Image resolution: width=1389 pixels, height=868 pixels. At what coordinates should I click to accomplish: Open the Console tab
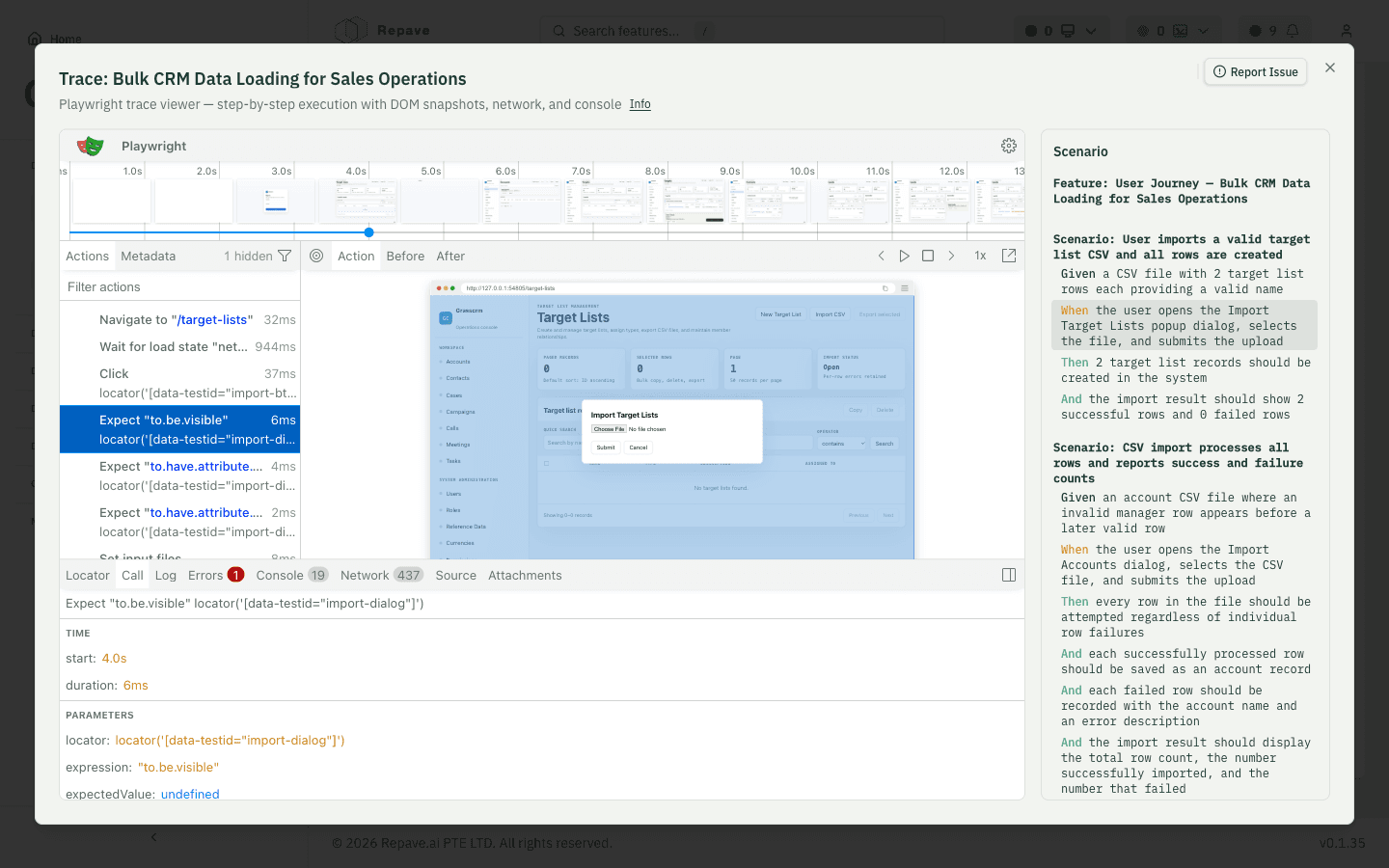(292, 576)
